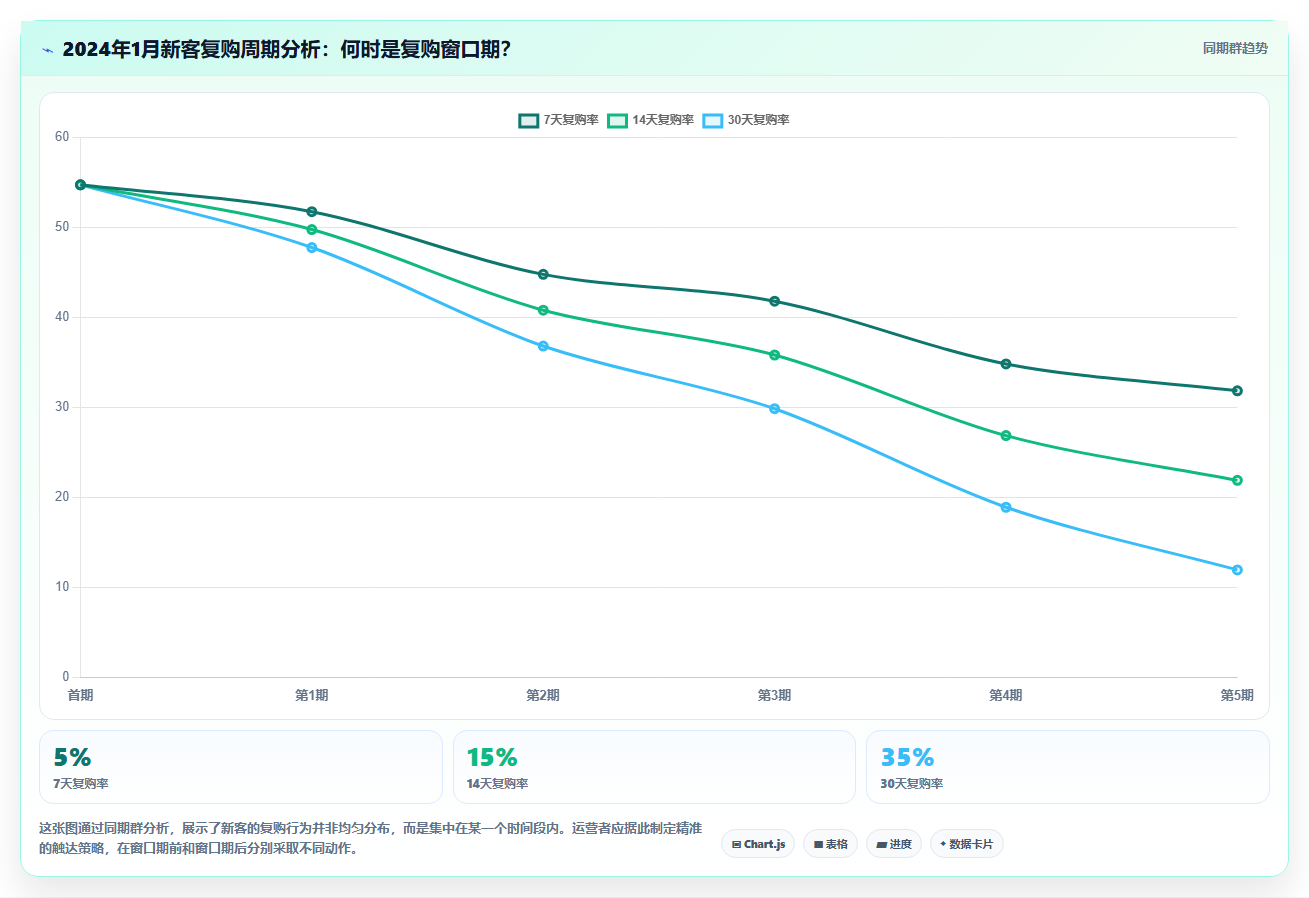This screenshot has height=898, width=1309.
Task: Select the 30天复购率 data point at 第3期
Action: (775, 409)
